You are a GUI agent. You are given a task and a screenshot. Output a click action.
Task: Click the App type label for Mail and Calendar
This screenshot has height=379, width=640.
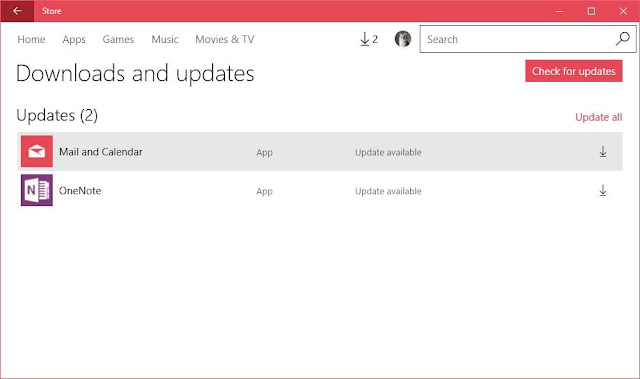[264, 153]
